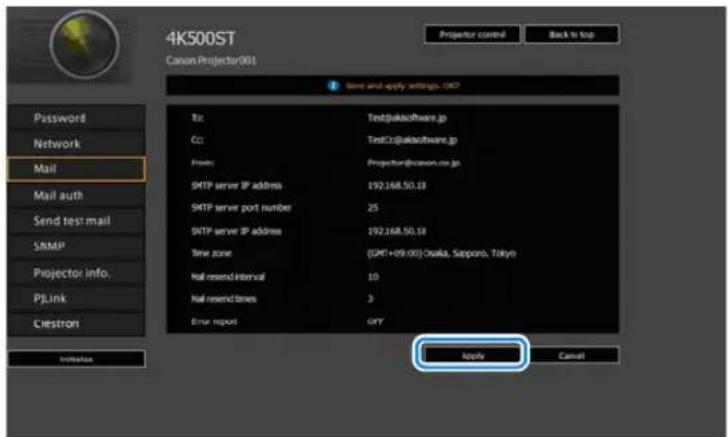The width and height of the screenshot is (728, 437).
Task: Click the Cancel button
Action: click(572, 355)
